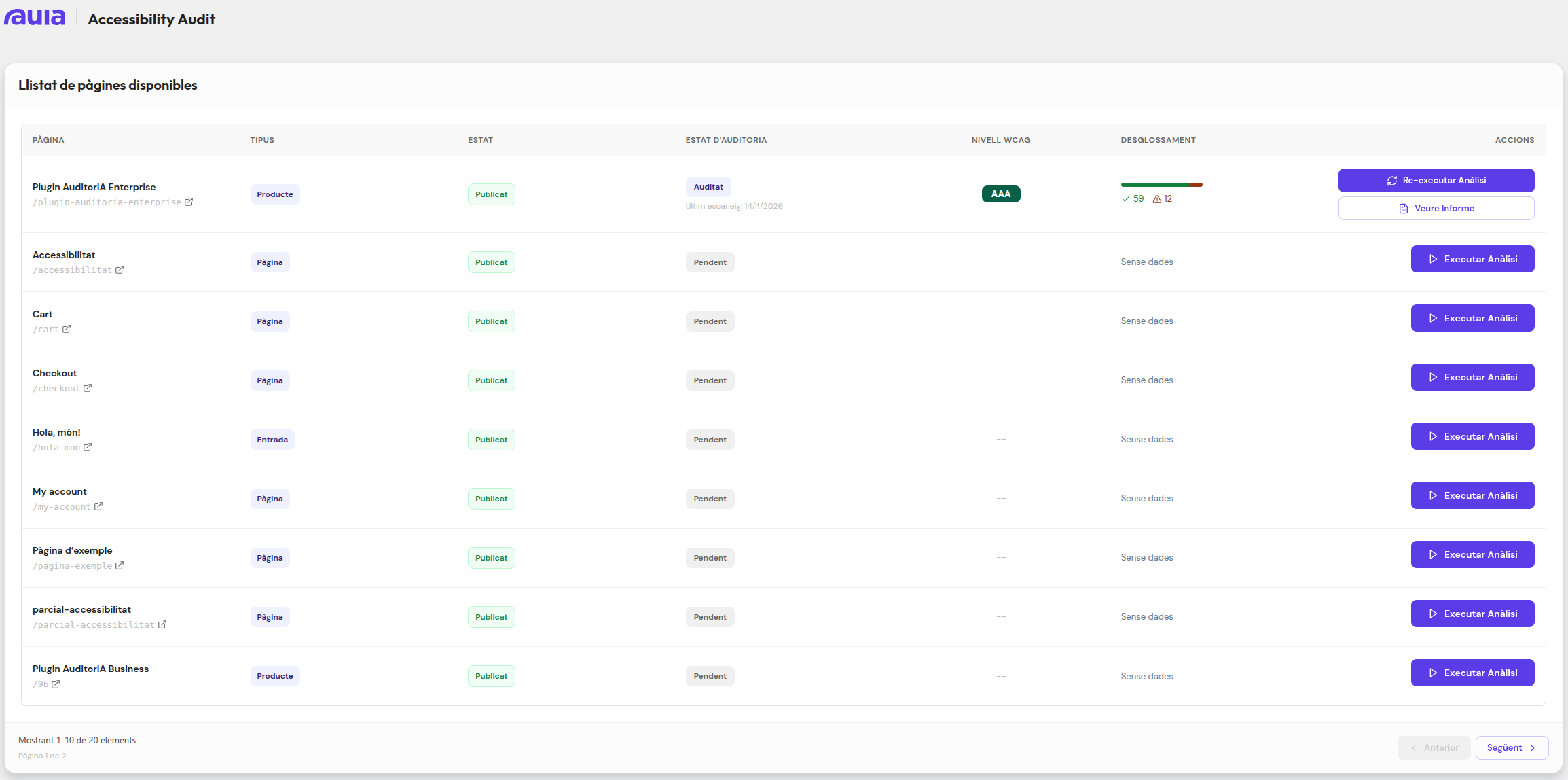Click Pendent badge in Checkout row
1568x780 pixels.
pyautogui.click(x=710, y=380)
